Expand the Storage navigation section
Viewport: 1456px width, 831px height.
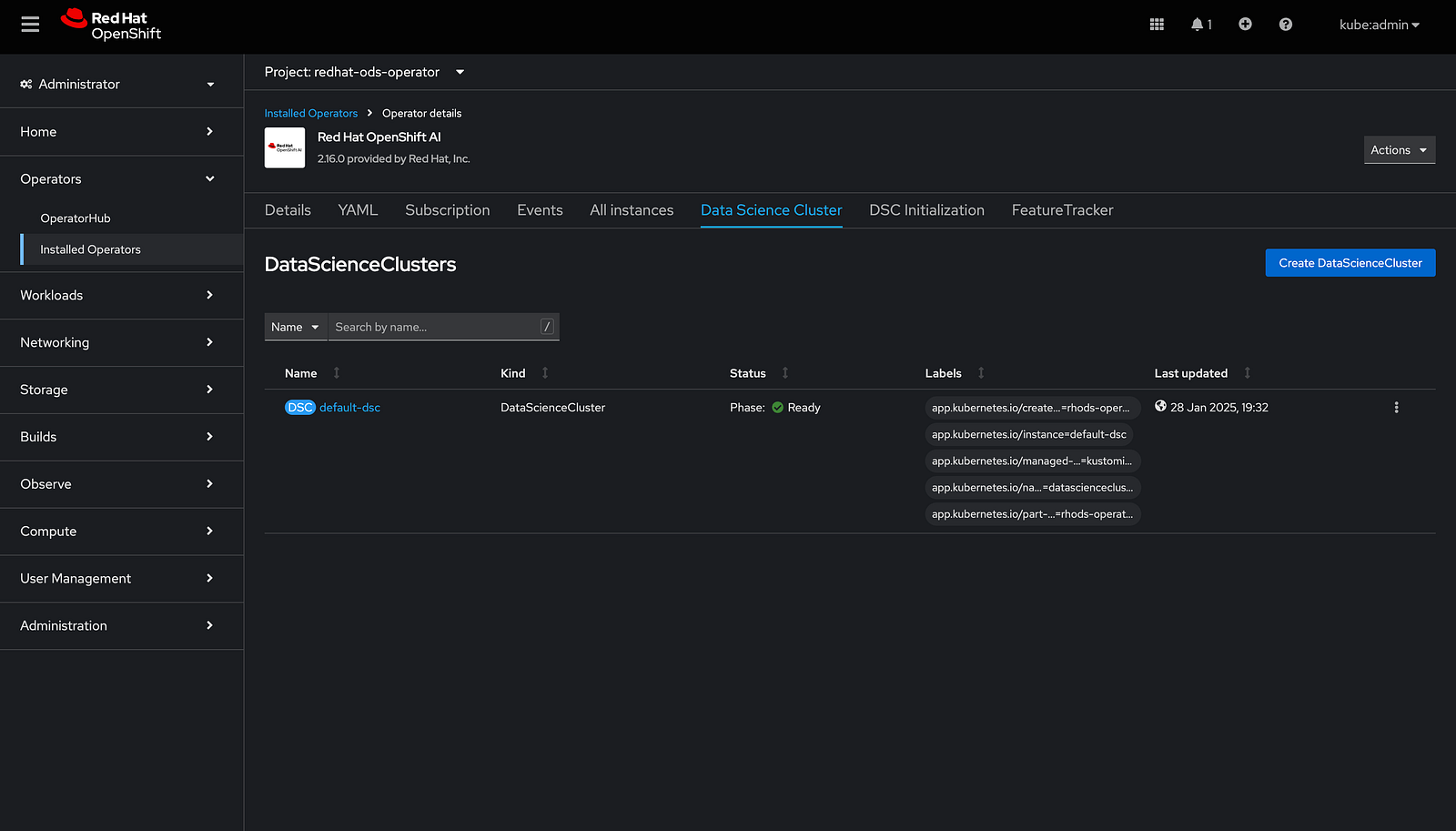pos(122,390)
